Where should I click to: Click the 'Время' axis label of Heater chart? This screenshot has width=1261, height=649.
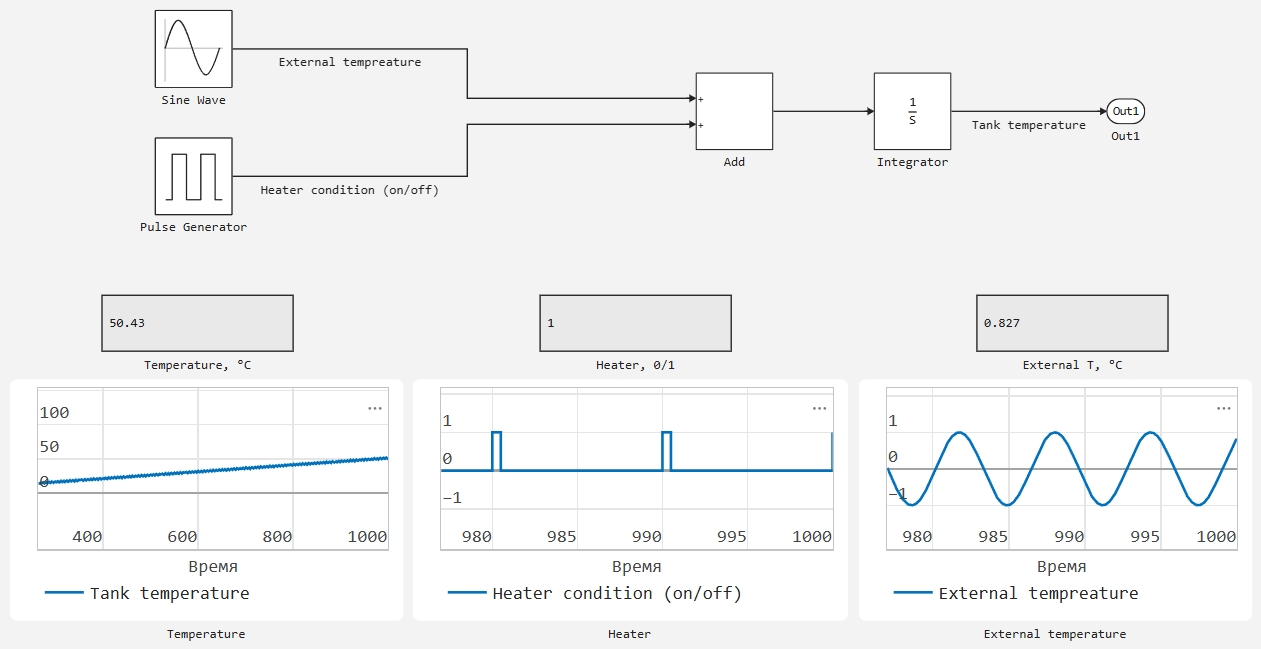click(637, 567)
